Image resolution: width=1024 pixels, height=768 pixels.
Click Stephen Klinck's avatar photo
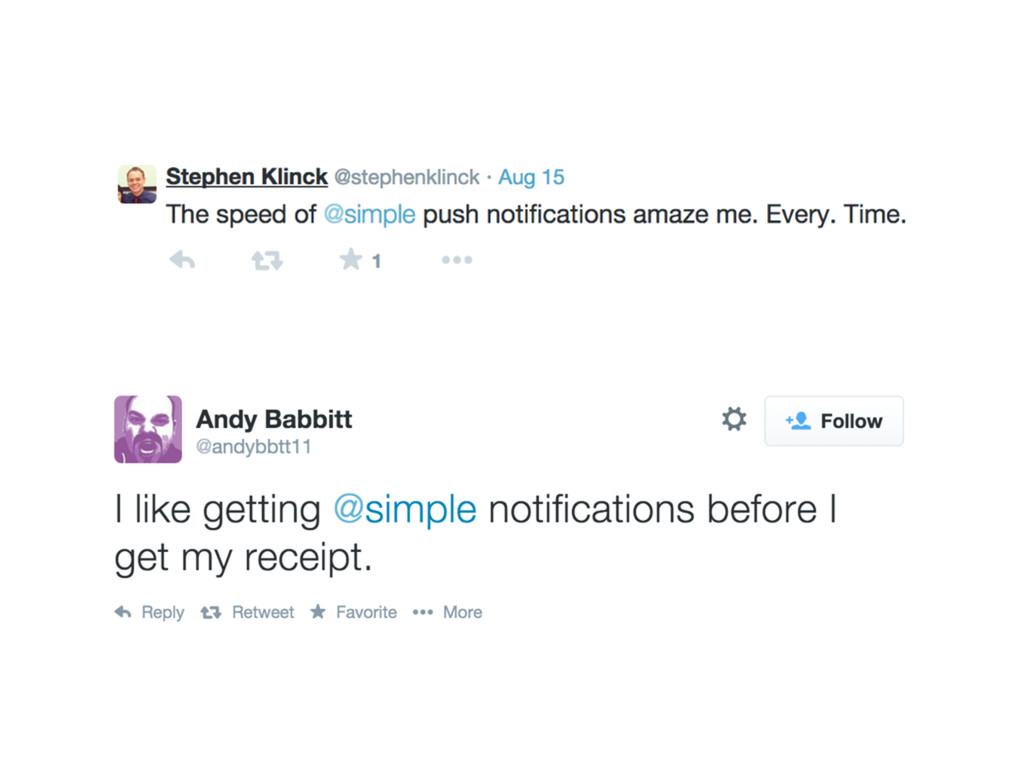click(137, 184)
